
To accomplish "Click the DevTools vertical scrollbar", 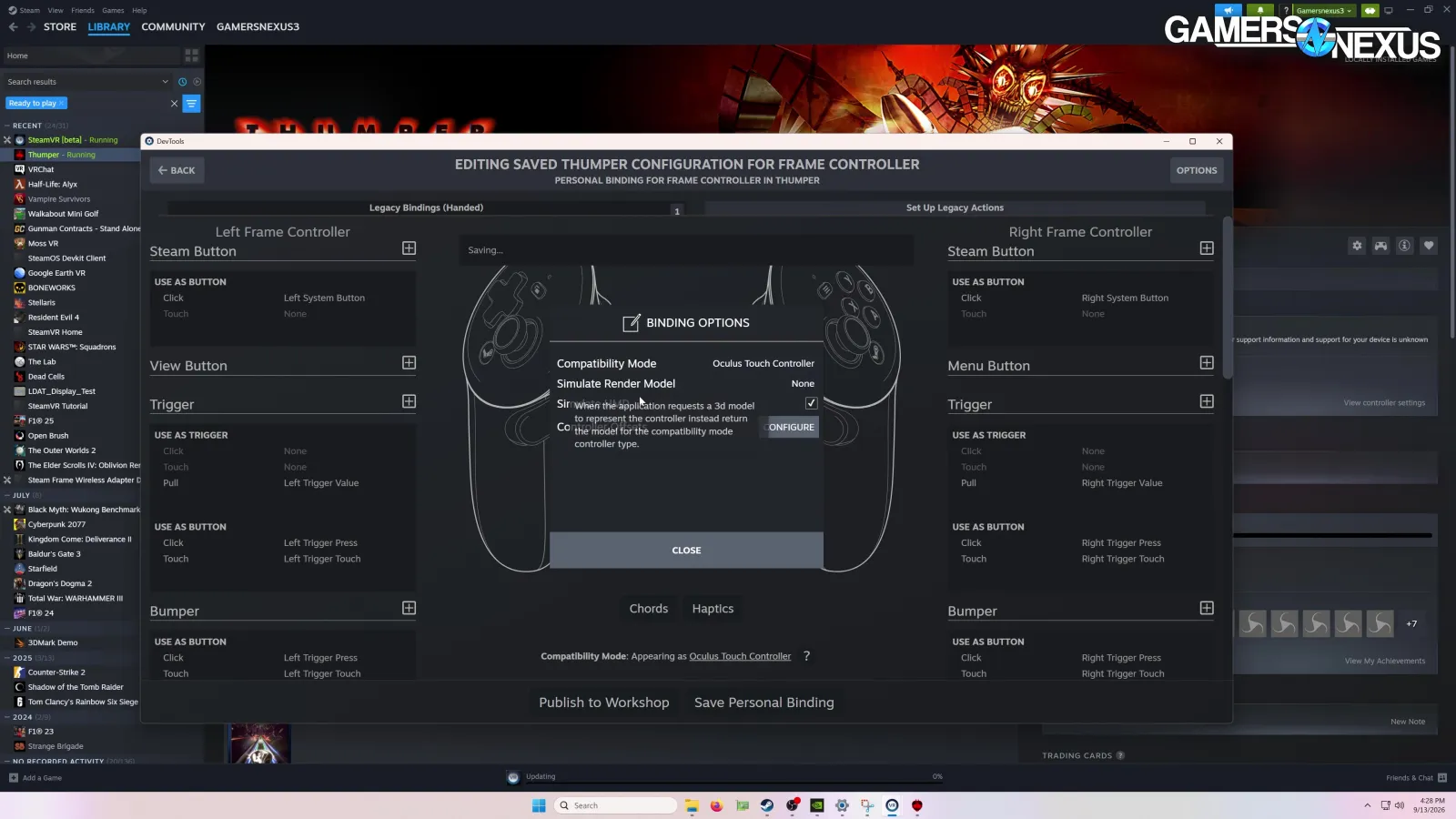I will tap(1228, 298).
